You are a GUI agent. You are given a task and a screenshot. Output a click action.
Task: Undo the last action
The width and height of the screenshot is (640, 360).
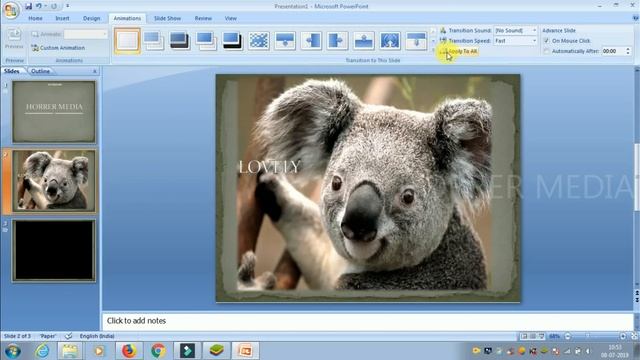(38, 6)
